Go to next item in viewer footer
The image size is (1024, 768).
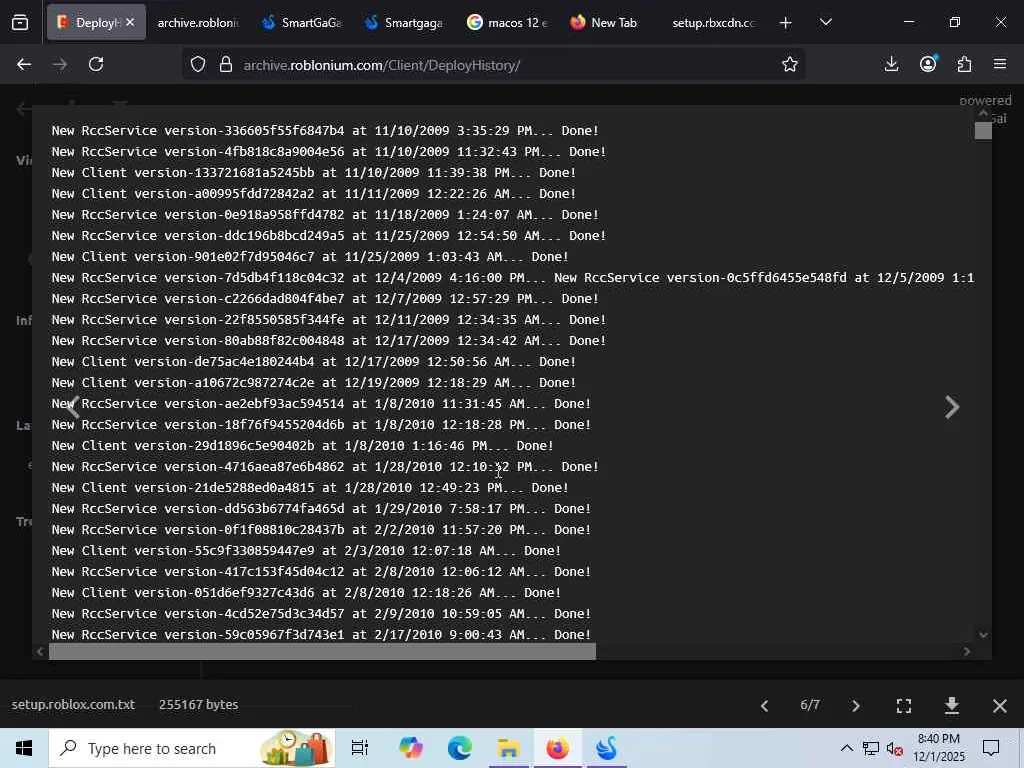856,706
